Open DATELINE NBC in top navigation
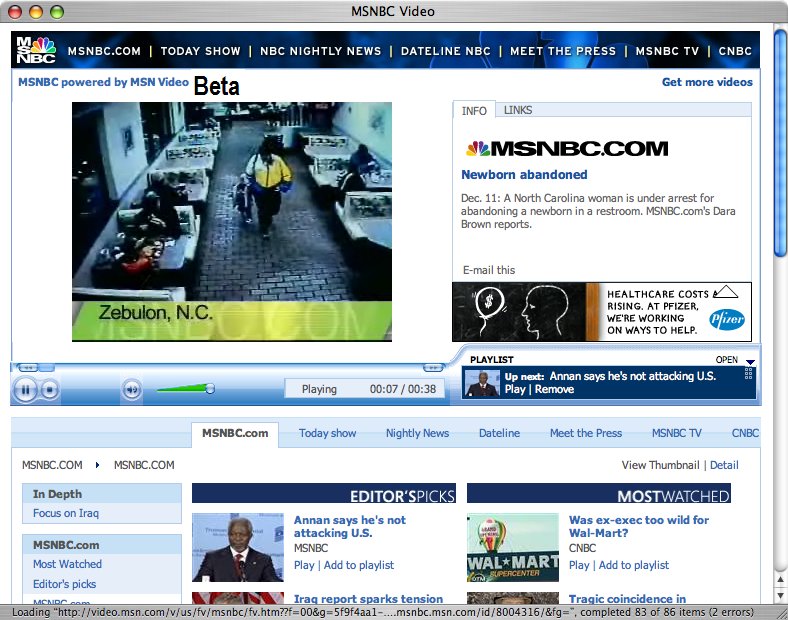The height and width of the screenshot is (620, 788). click(445, 51)
